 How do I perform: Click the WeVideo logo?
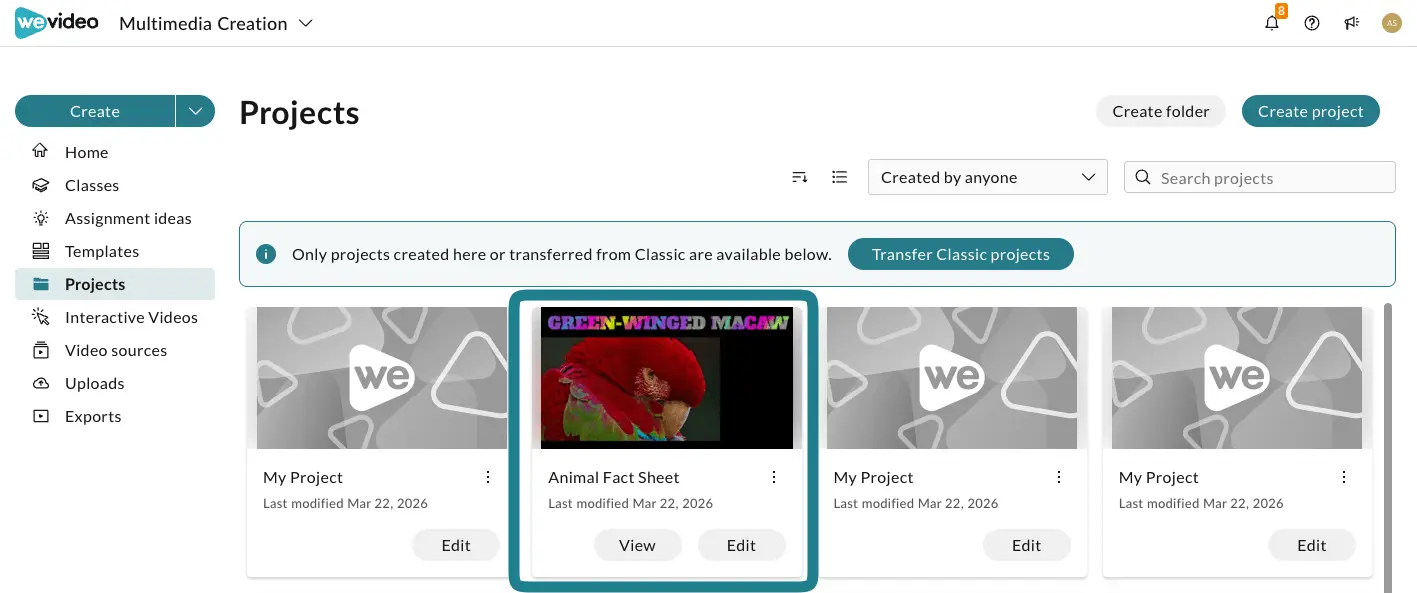(56, 22)
